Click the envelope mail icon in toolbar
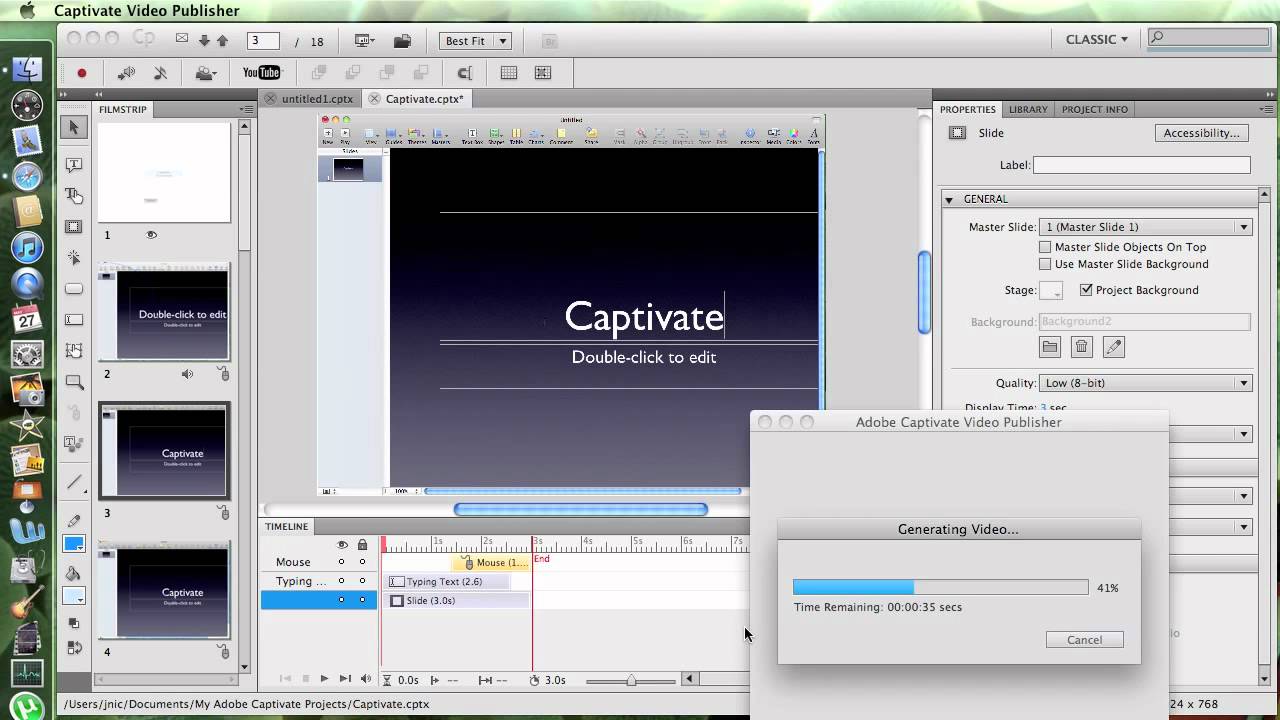 point(182,38)
